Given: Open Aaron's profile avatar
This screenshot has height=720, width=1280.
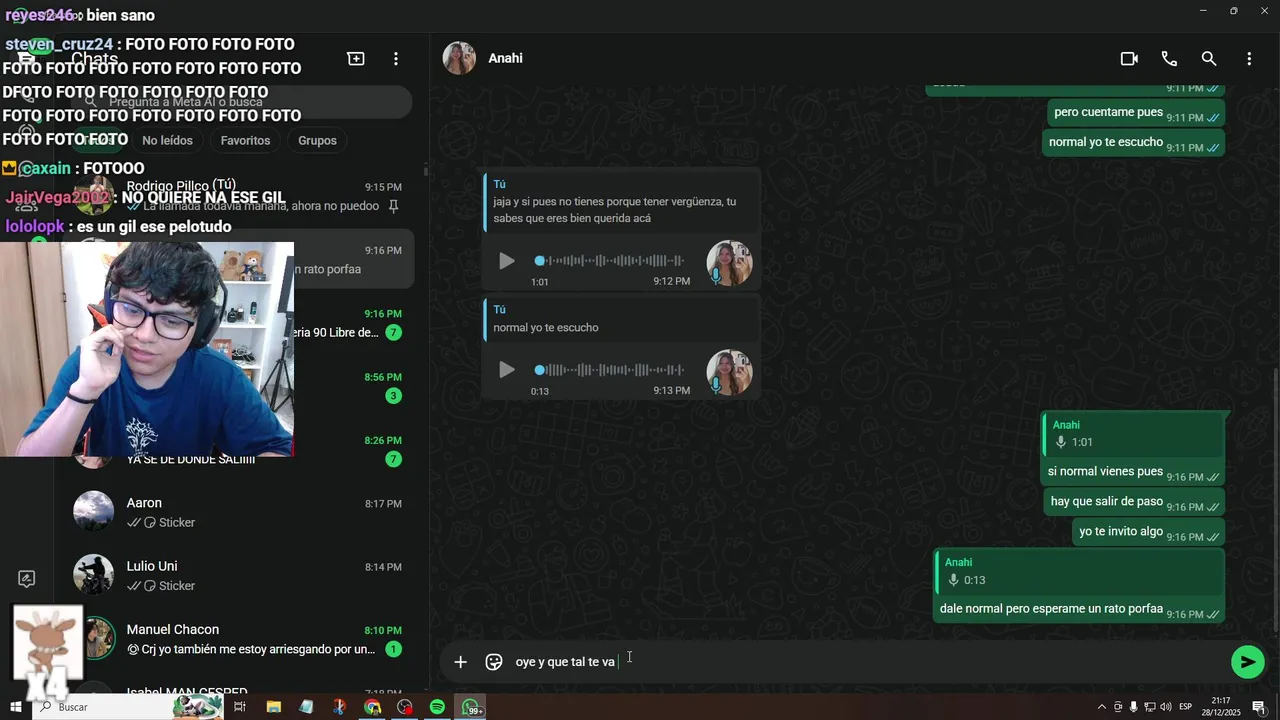Looking at the screenshot, I should point(94,511).
